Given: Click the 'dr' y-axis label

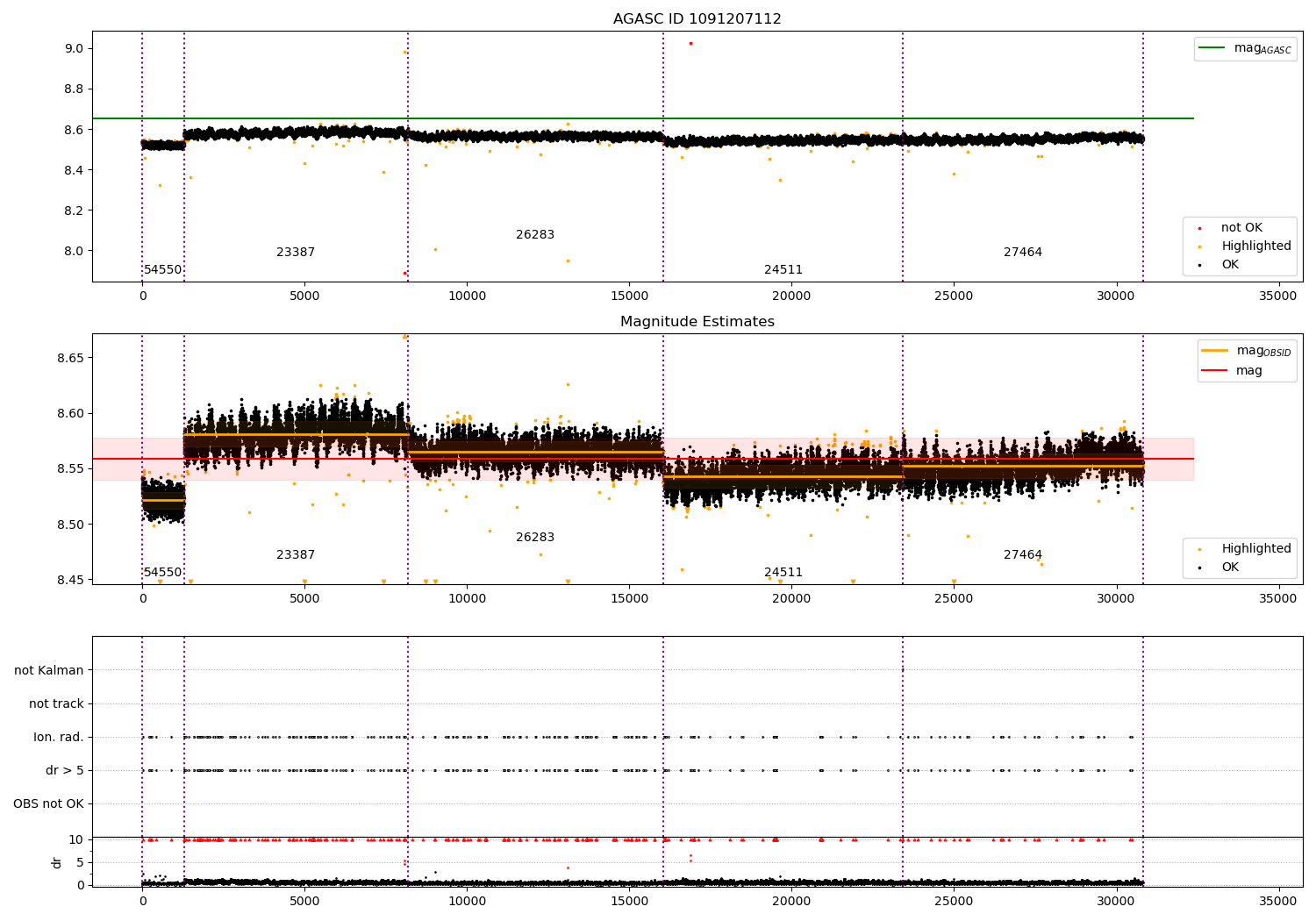Looking at the screenshot, I should point(57,862).
